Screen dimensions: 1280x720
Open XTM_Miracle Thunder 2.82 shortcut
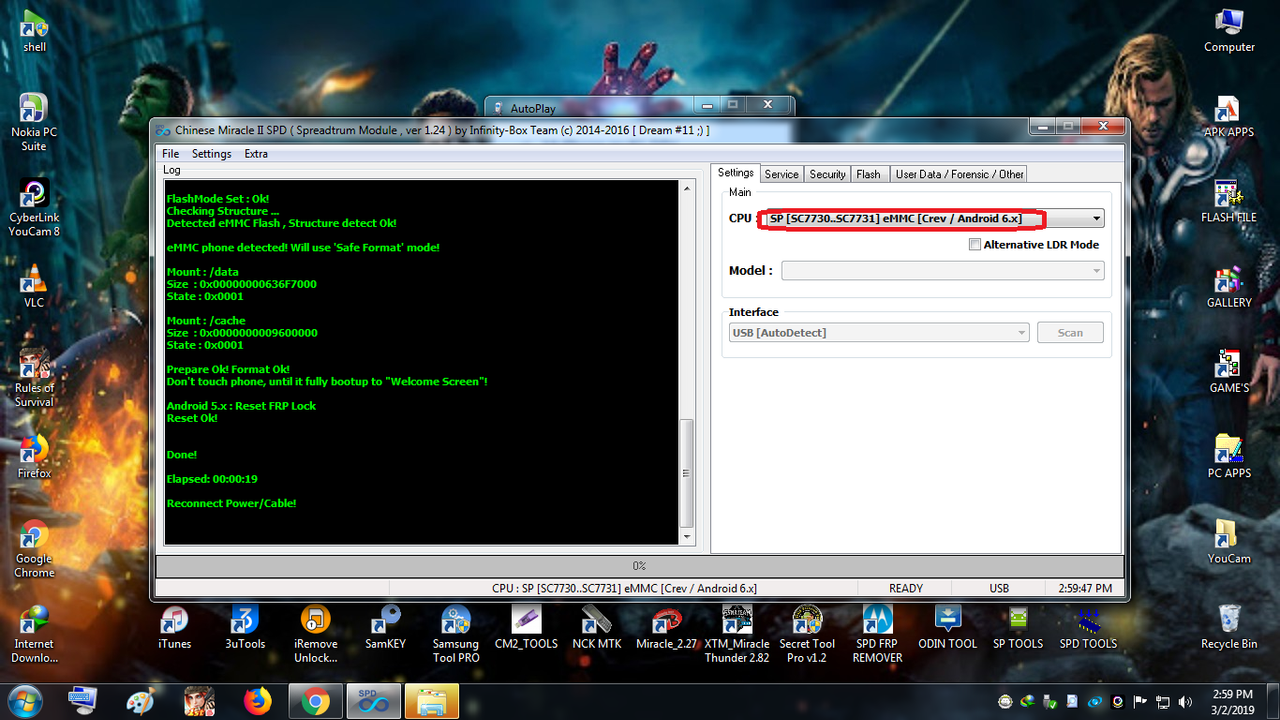point(737,634)
